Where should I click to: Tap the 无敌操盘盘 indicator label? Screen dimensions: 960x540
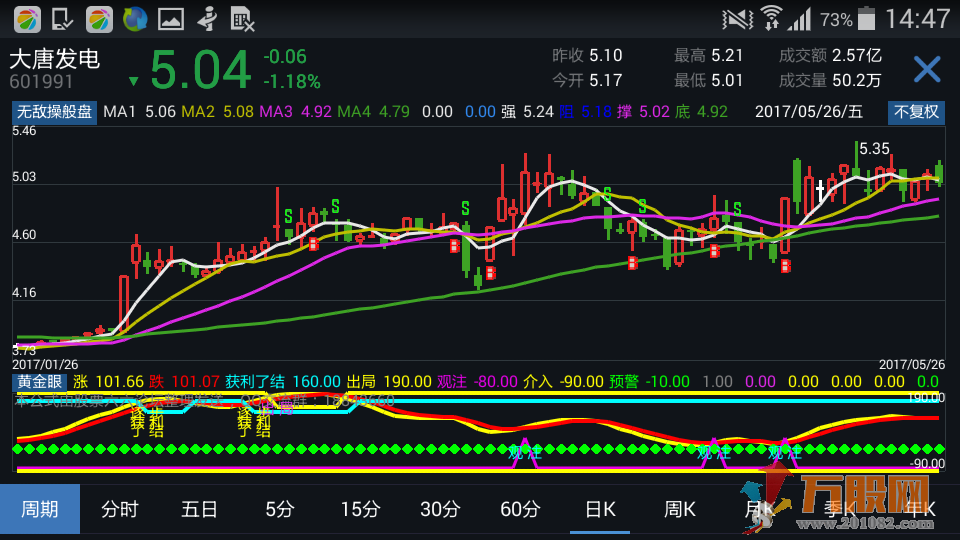point(54,112)
